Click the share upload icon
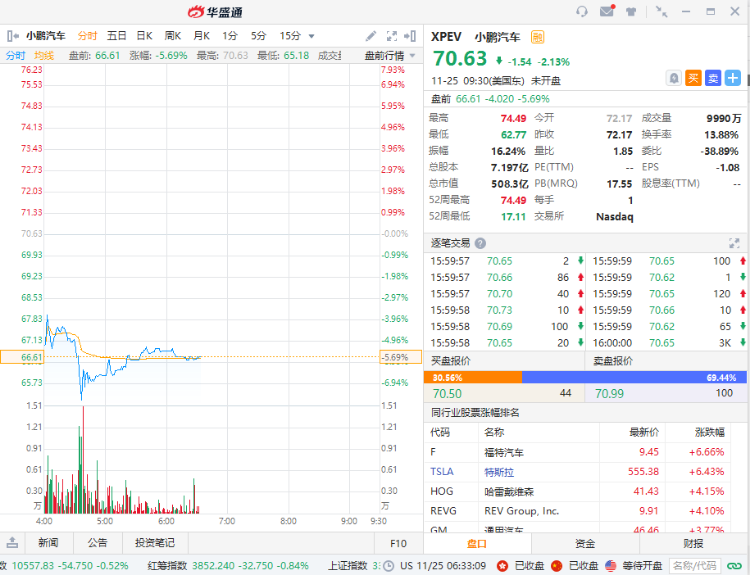 [x=12, y=542]
